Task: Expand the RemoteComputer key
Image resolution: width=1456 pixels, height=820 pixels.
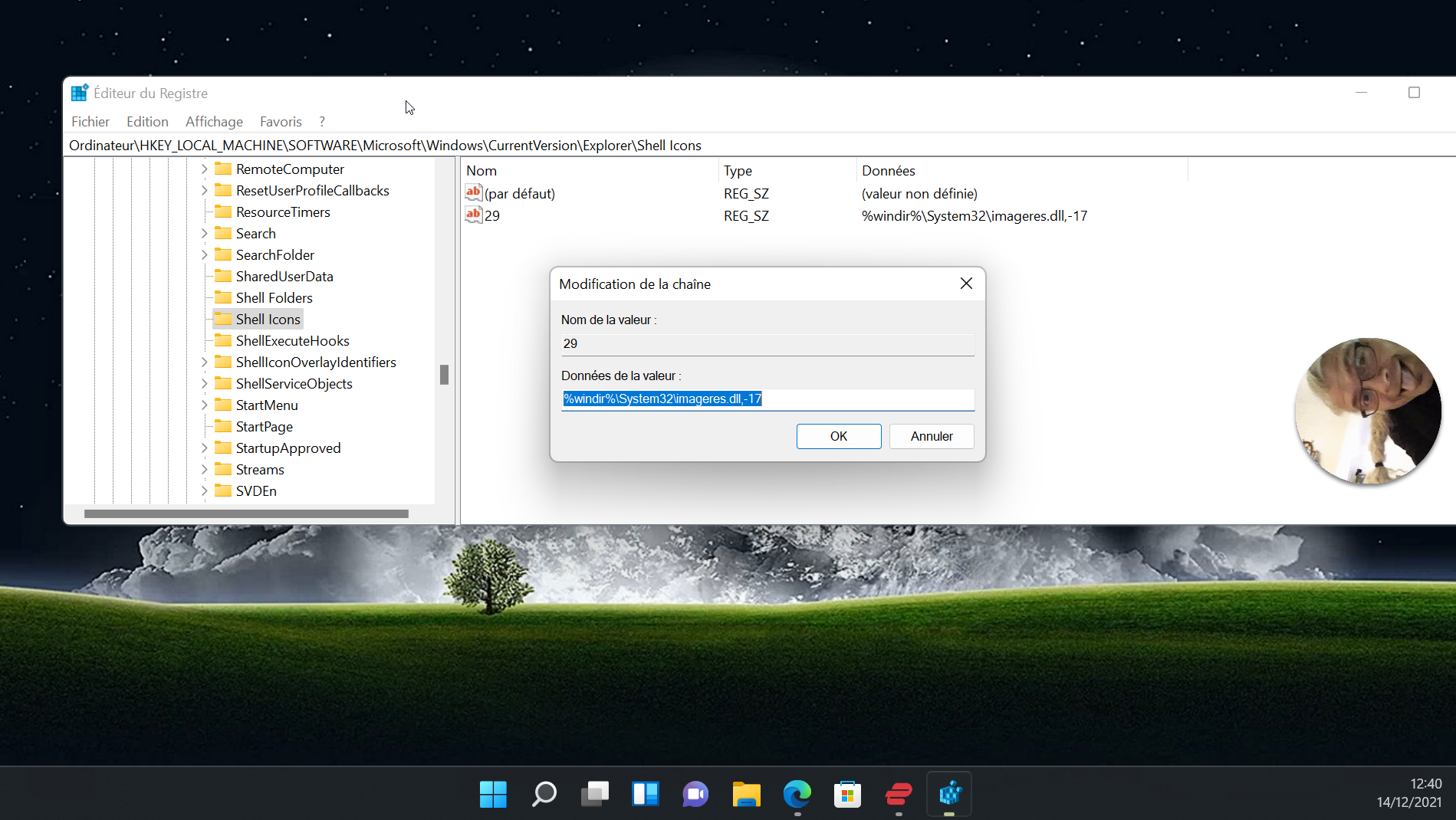Action: (204, 169)
